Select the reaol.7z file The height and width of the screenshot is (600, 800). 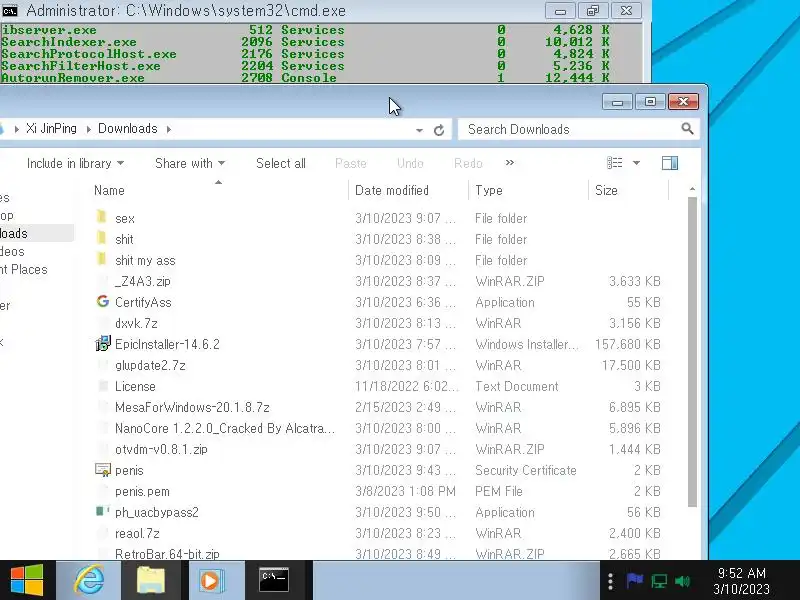pyautogui.click(x=137, y=533)
